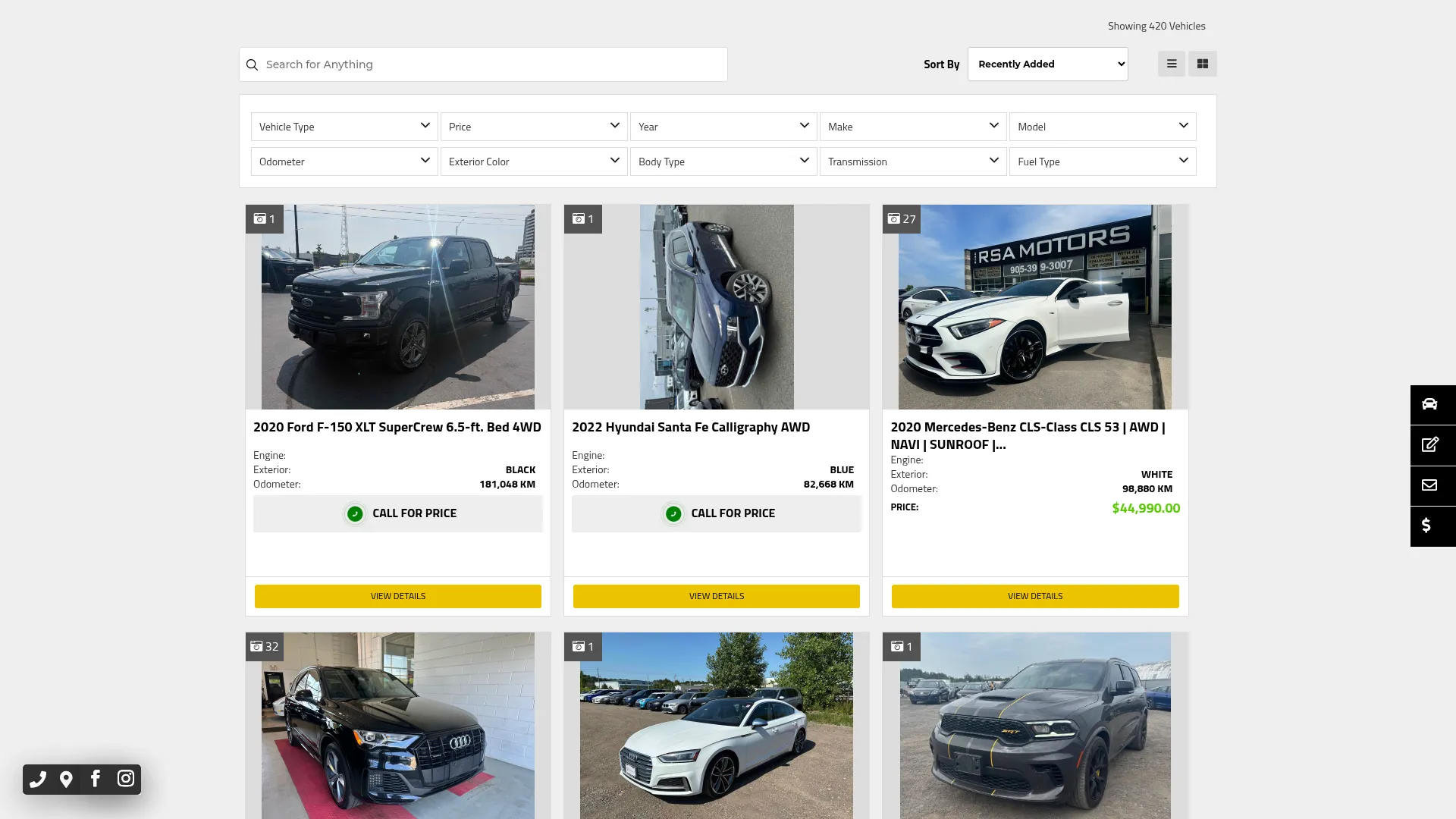Expand the Model filter
The width and height of the screenshot is (1456, 819).
click(1103, 127)
